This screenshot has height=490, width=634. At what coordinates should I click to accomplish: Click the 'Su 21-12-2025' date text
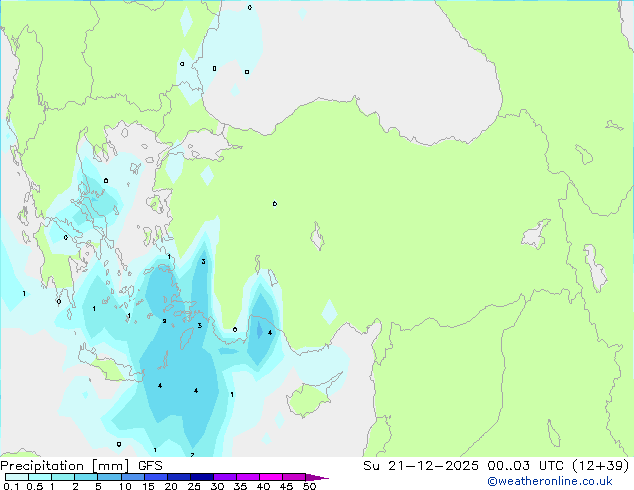tap(421, 466)
